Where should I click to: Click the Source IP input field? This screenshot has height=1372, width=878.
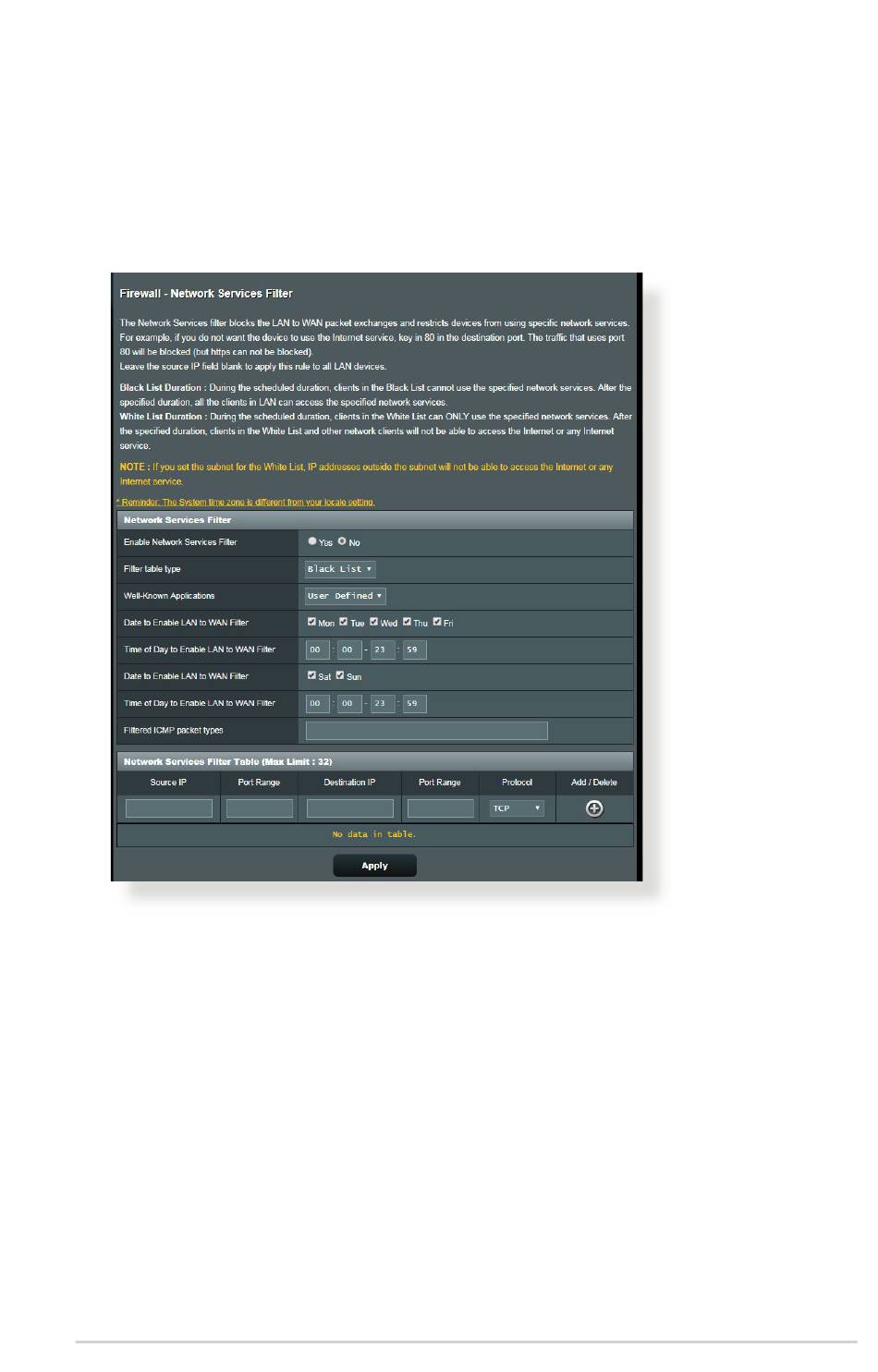coord(169,808)
